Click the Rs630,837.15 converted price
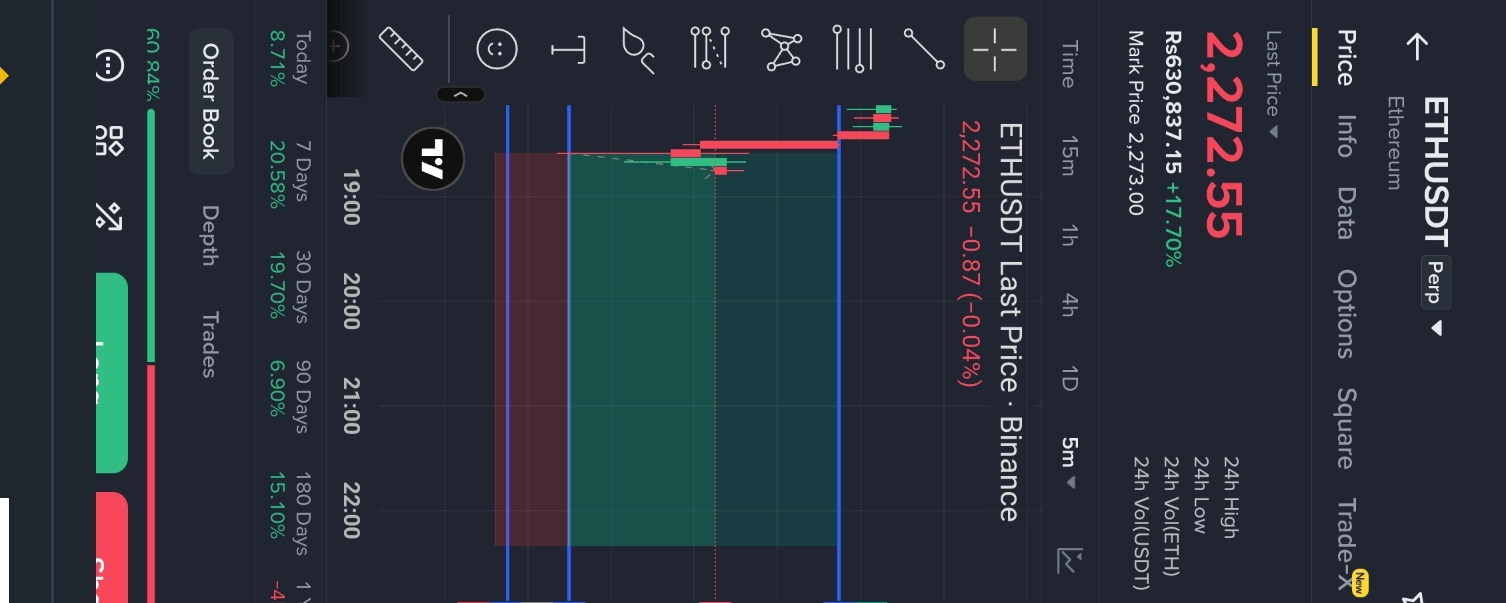 [1173, 102]
